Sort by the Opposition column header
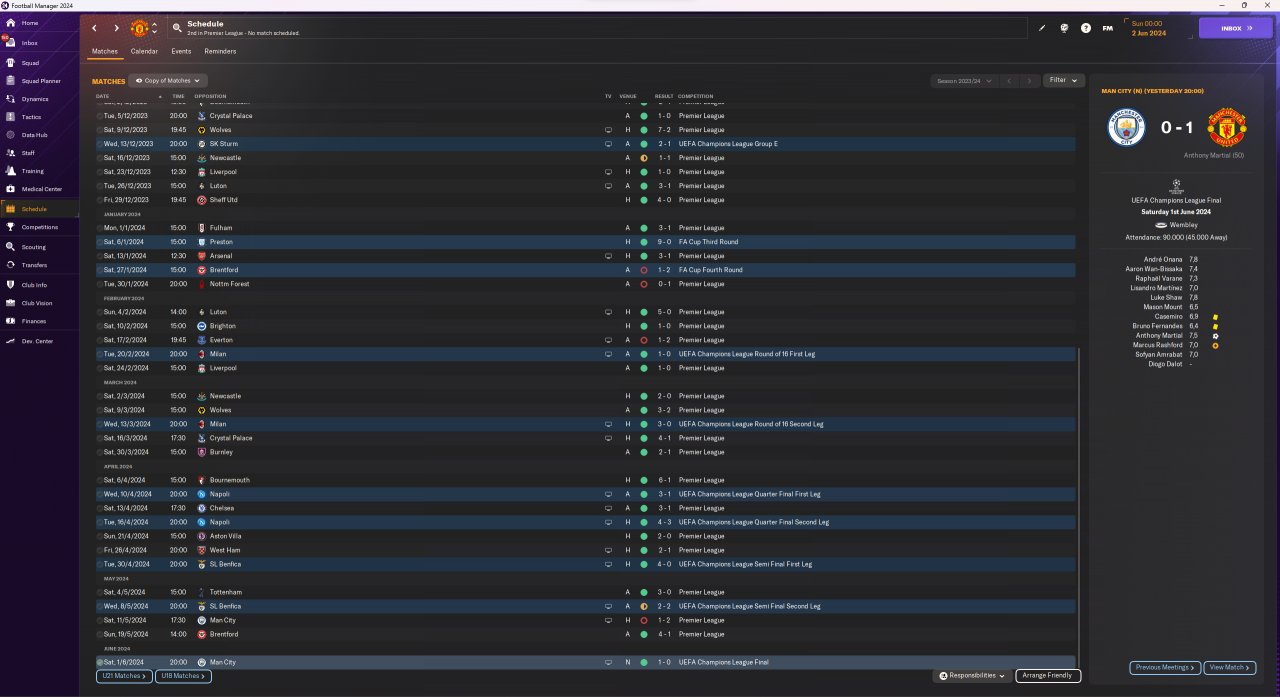 click(210, 96)
